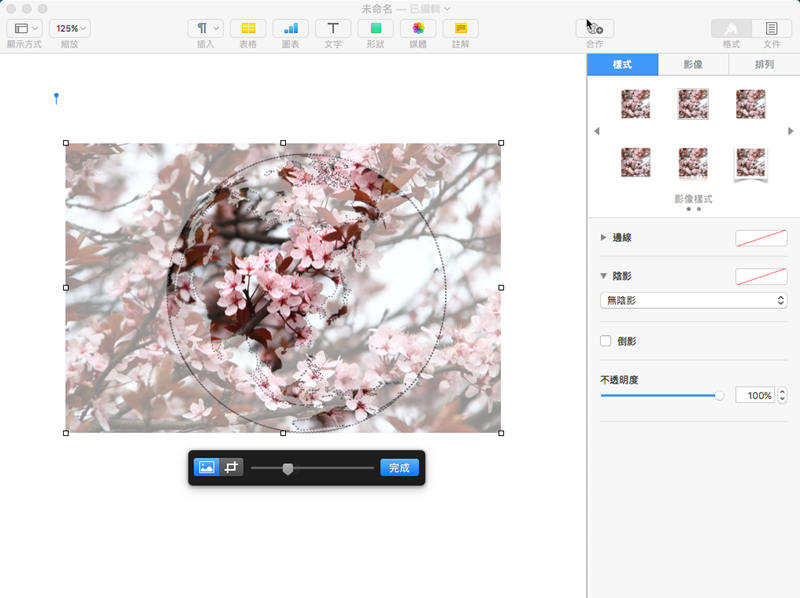Screen dimensions: 800x598
Task: Click the 媒體 (Media) toolbar icon
Action: 418,28
